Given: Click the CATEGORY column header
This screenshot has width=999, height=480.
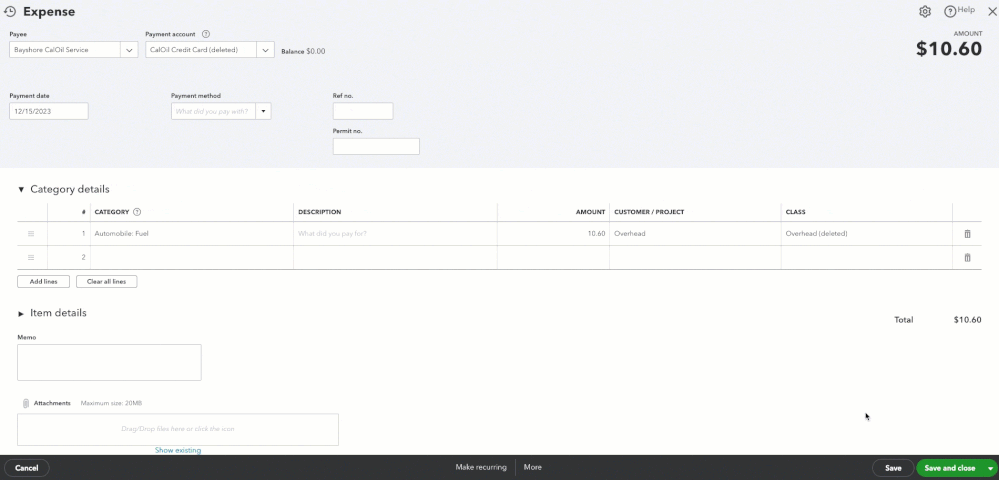Looking at the screenshot, I should tap(111, 212).
